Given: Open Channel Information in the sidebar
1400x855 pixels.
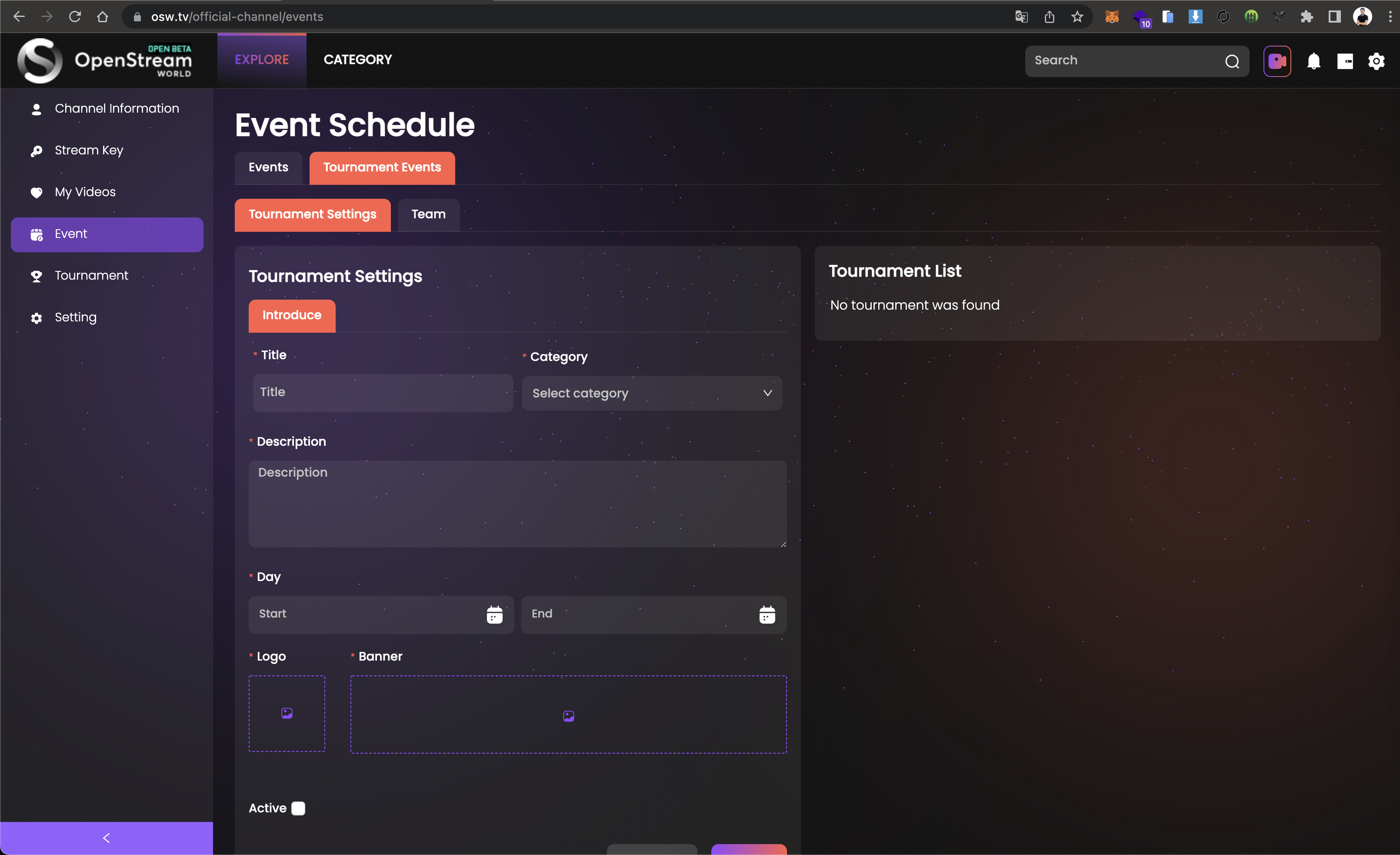Looking at the screenshot, I should click(107, 109).
